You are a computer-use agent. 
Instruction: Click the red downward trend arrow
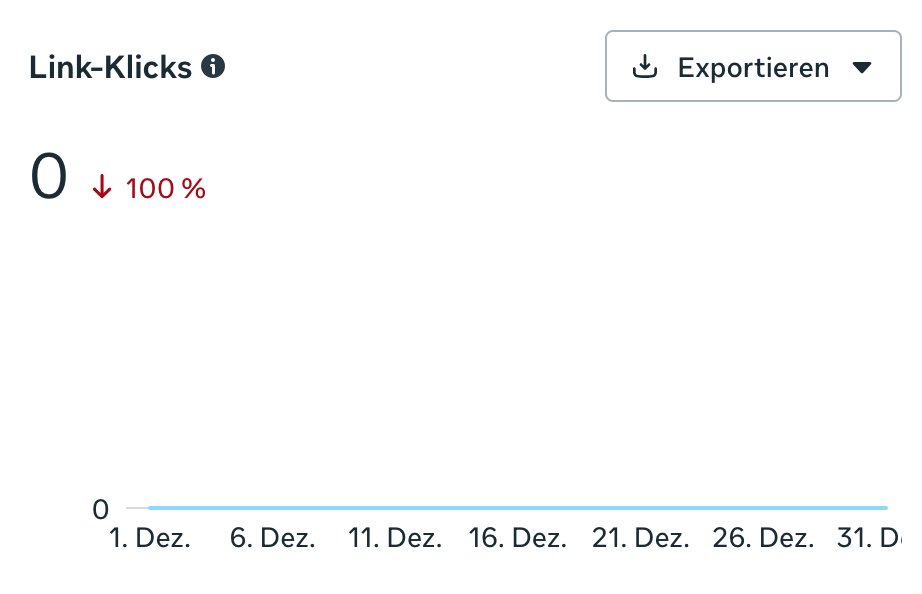(102, 187)
